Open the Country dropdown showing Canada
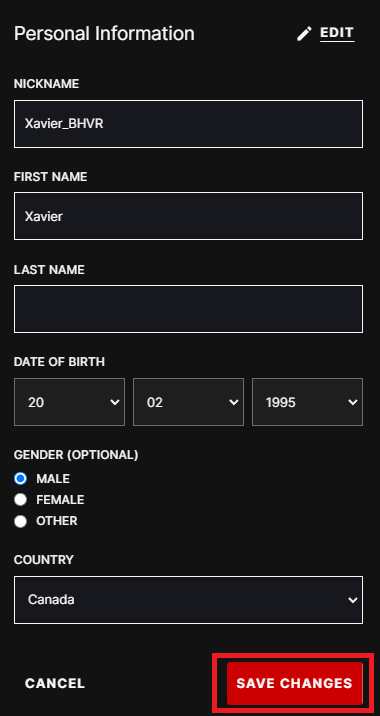 [189, 600]
